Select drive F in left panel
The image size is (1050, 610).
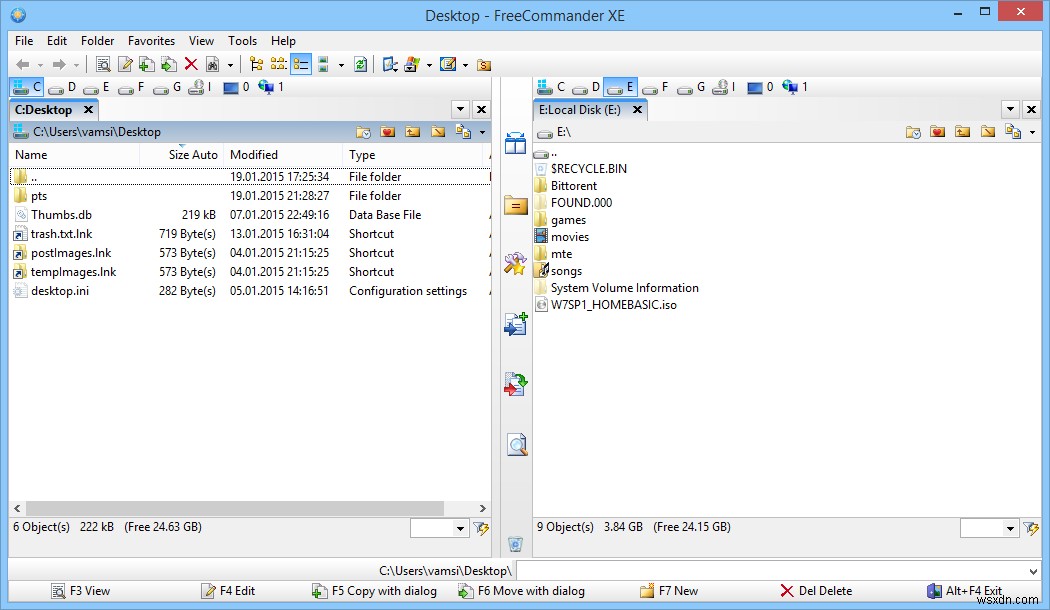132,87
